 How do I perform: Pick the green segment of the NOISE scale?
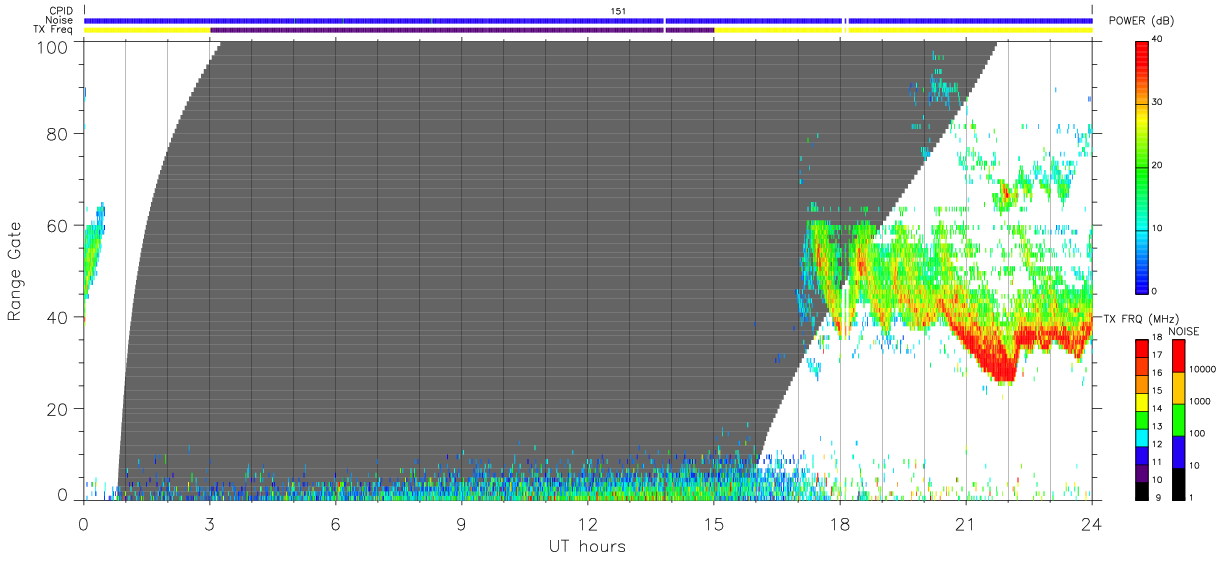click(1178, 418)
